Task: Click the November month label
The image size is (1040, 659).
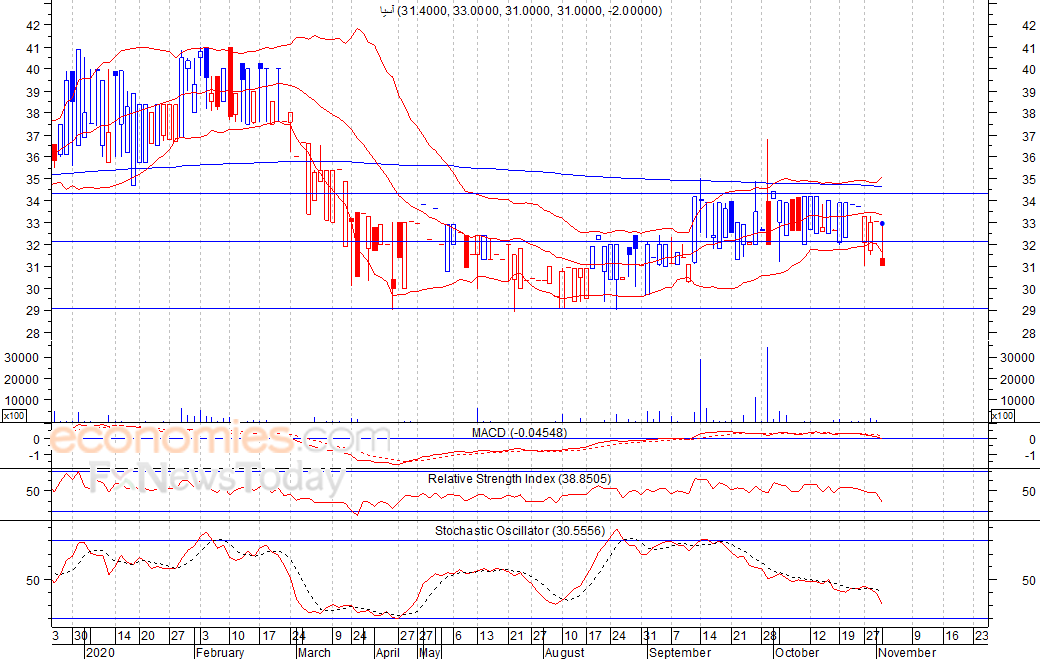Action: tap(907, 652)
